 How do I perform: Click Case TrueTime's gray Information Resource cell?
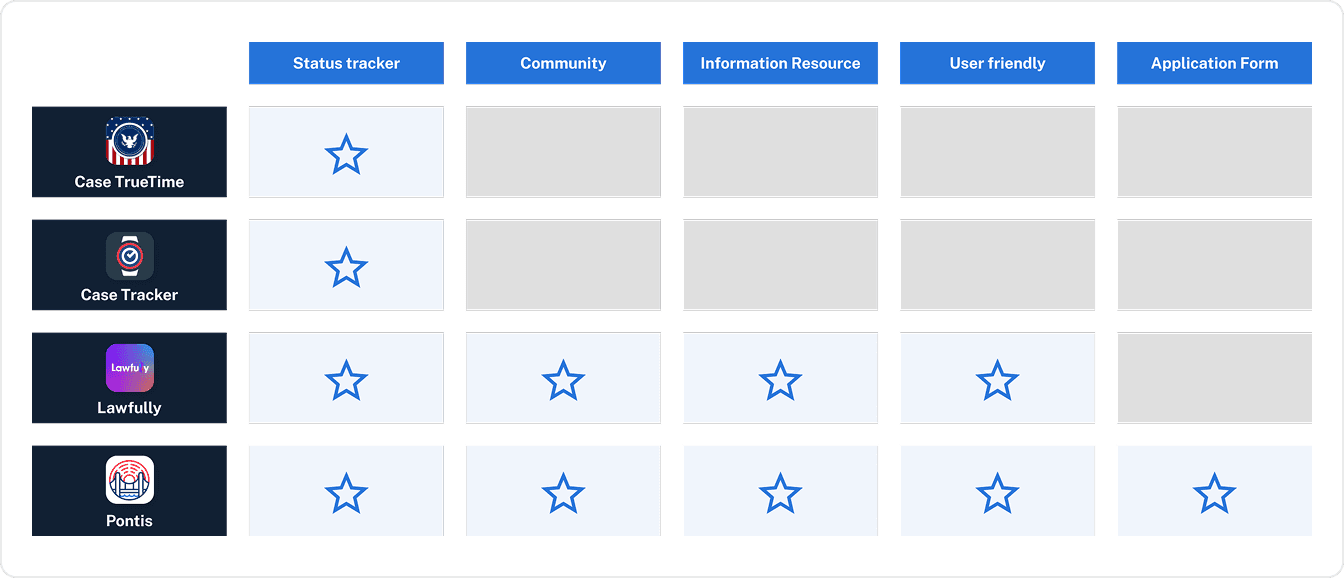pyautogui.click(x=780, y=152)
